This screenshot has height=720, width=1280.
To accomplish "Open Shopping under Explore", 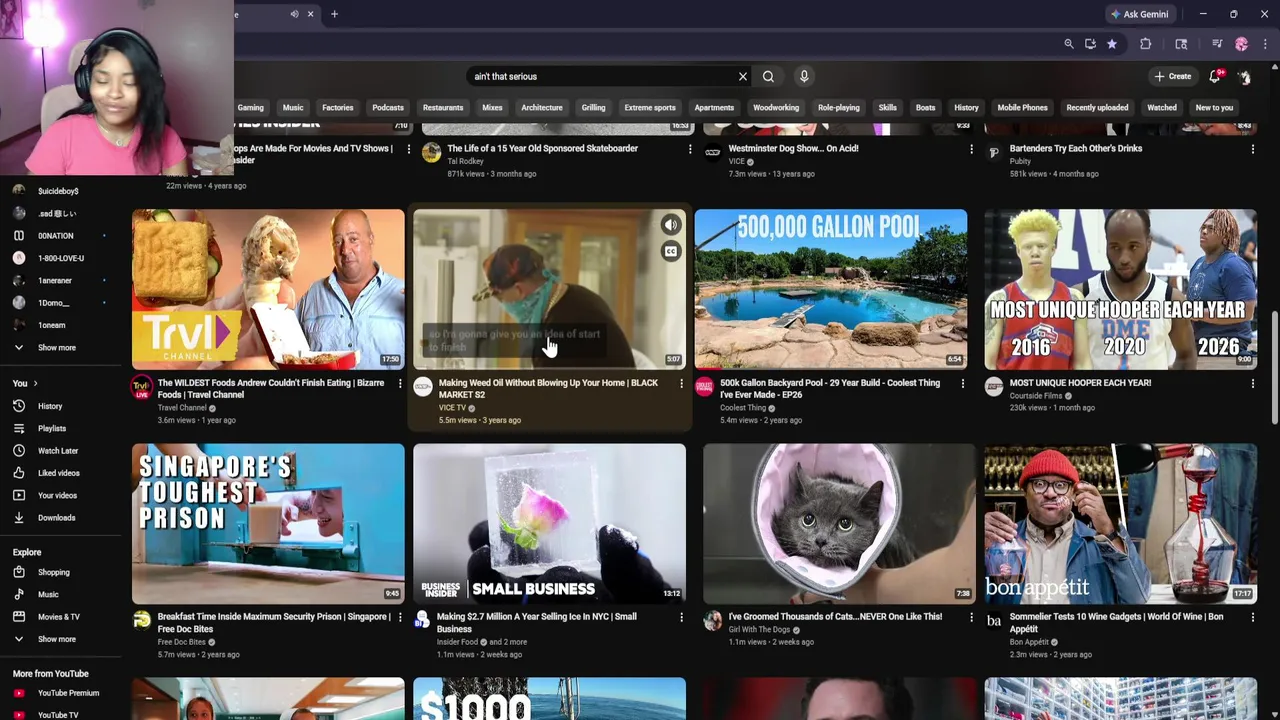I will 54,572.
